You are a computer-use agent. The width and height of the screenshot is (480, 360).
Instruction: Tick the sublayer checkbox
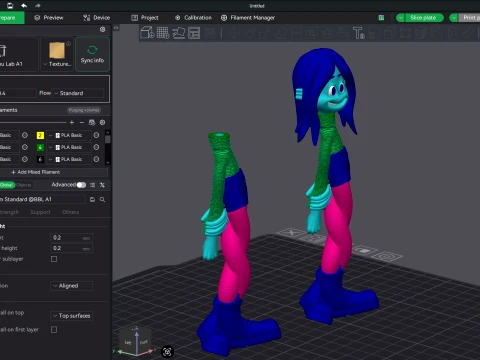(54, 259)
